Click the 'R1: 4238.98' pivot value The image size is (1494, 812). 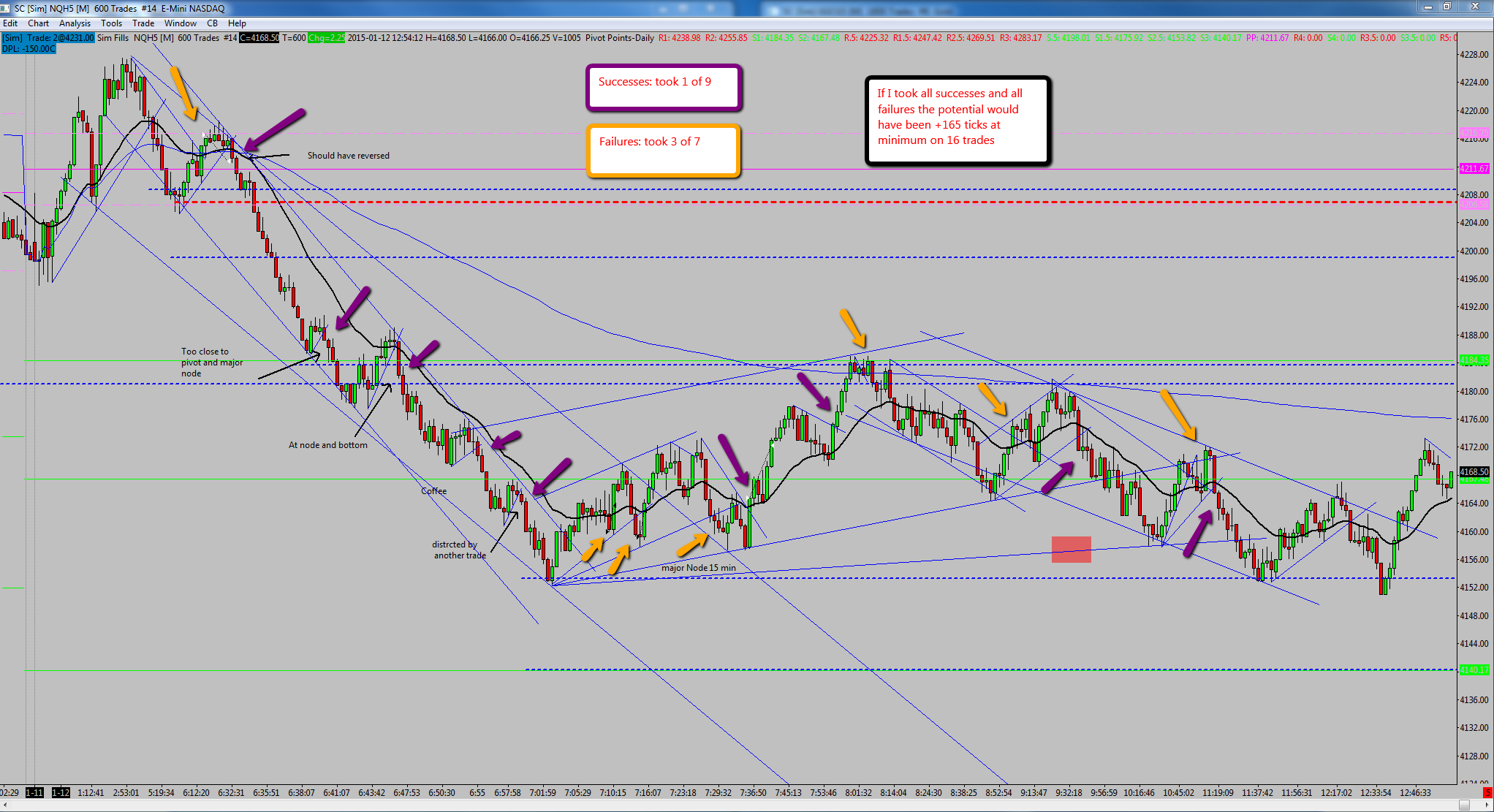coord(679,38)
